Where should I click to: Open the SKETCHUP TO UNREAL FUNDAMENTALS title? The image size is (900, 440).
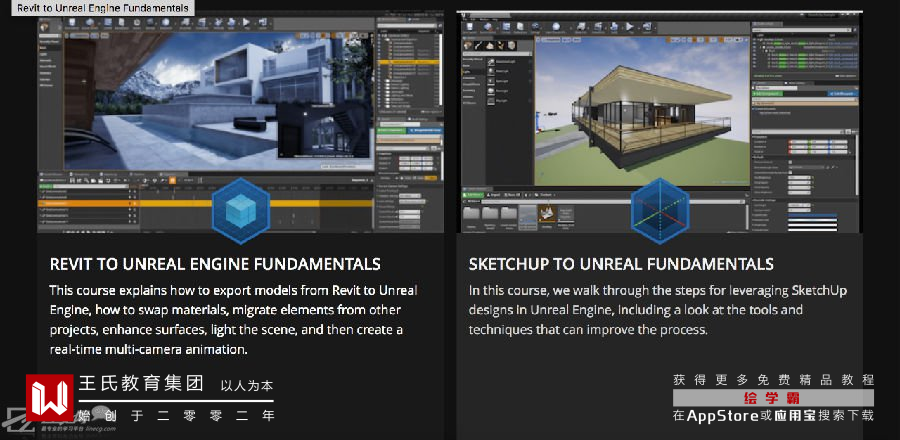pyautogui.click(x=621, y=264)
